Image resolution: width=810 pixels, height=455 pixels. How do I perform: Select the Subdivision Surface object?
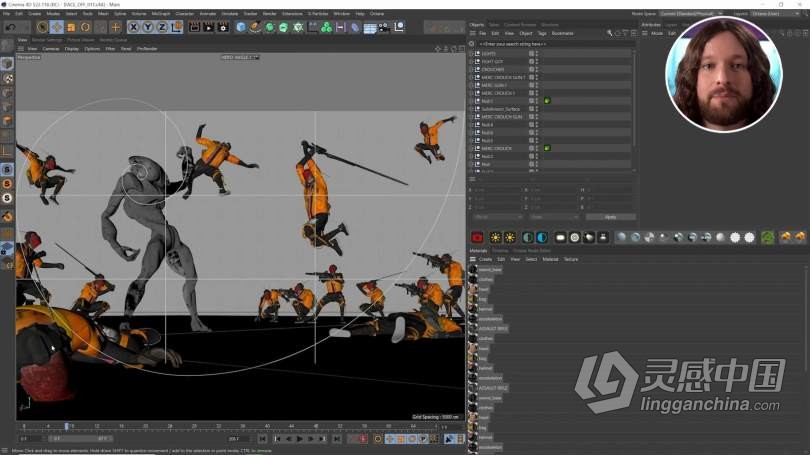[501, 109]
